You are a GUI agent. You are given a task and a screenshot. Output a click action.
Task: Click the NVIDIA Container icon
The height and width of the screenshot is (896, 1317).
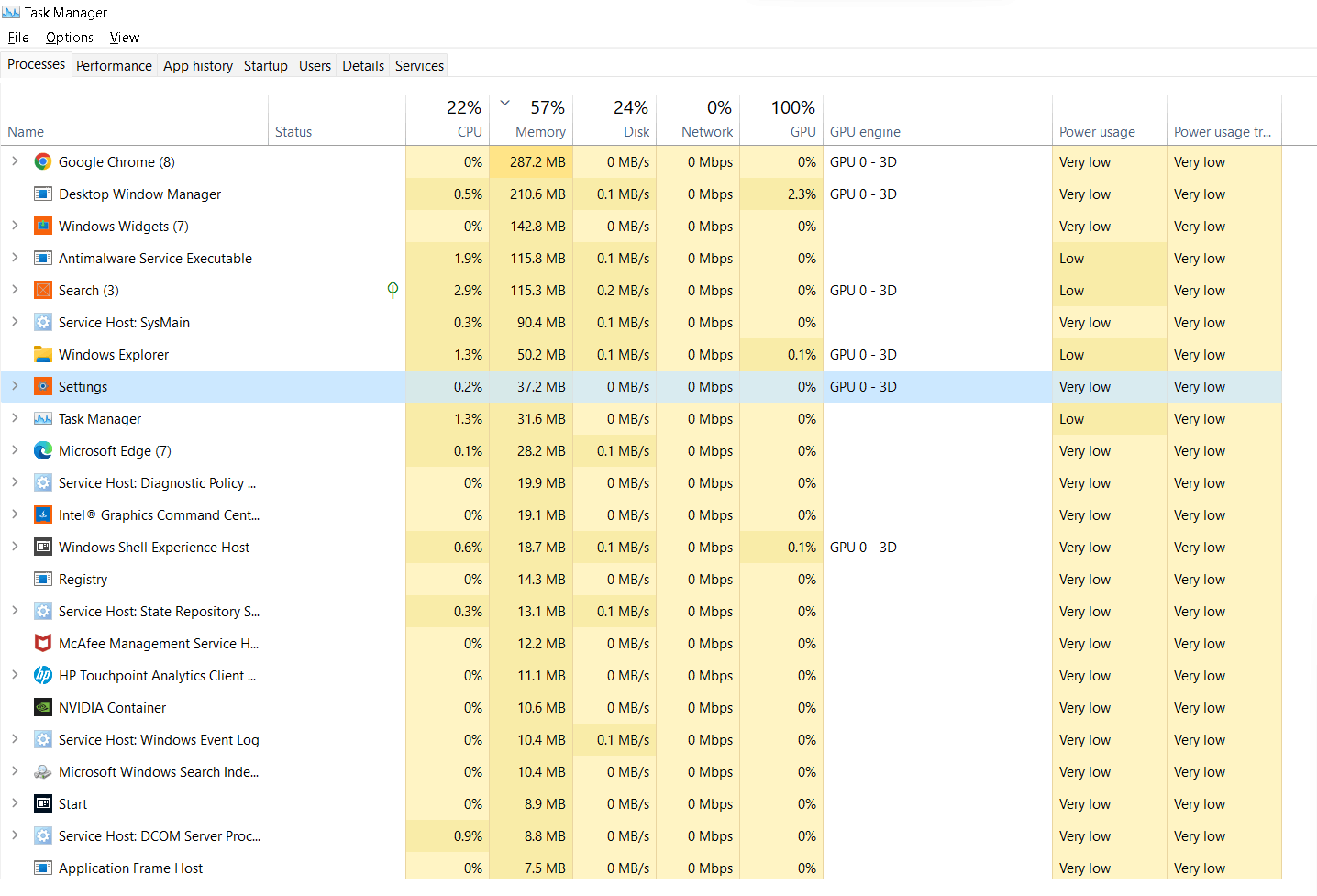[42, 707]
